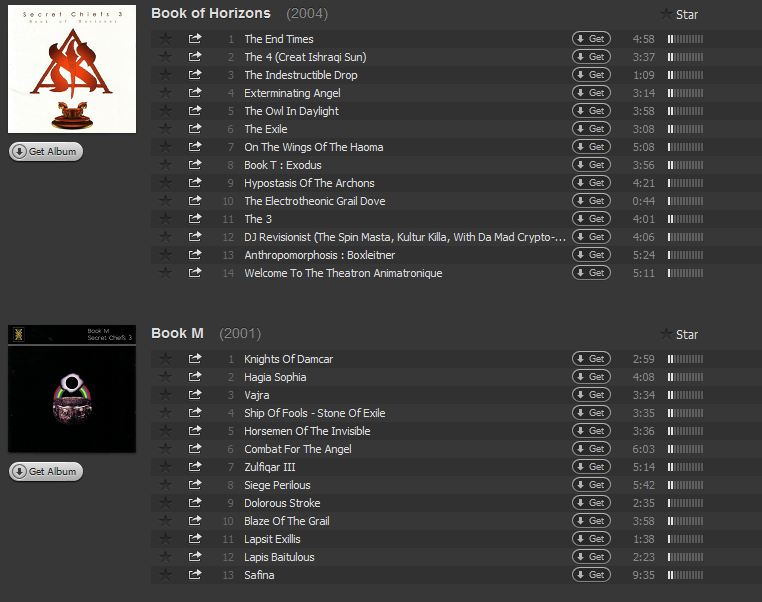
Task: Toggle star on Exterminating Angel track
Action: pos(166,93)
